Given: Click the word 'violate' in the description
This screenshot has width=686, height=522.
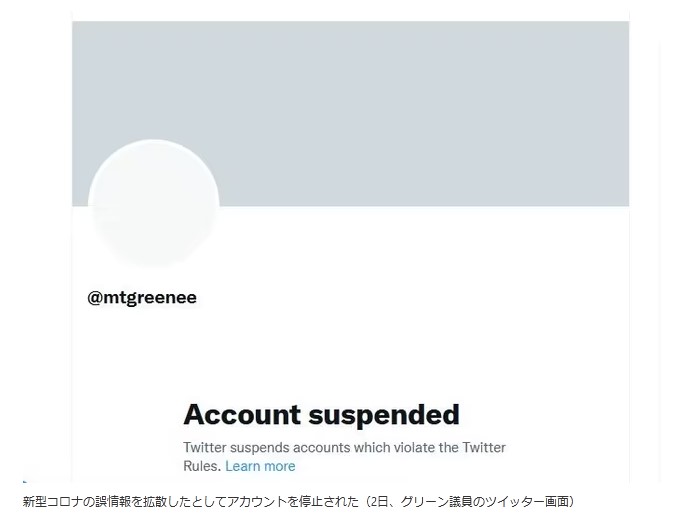Looking at the screenshot, I should pyautogui.click(x=414, y=448).
